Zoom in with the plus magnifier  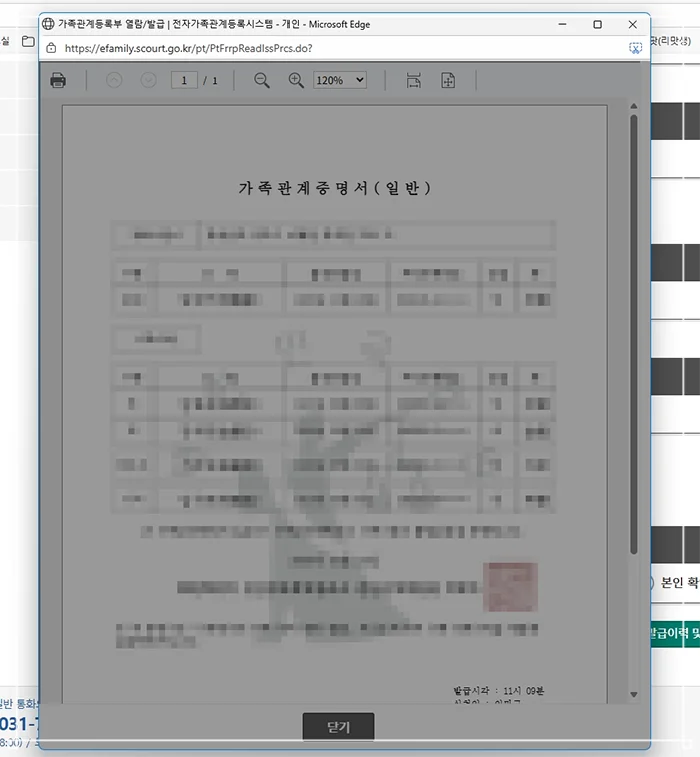296,81
